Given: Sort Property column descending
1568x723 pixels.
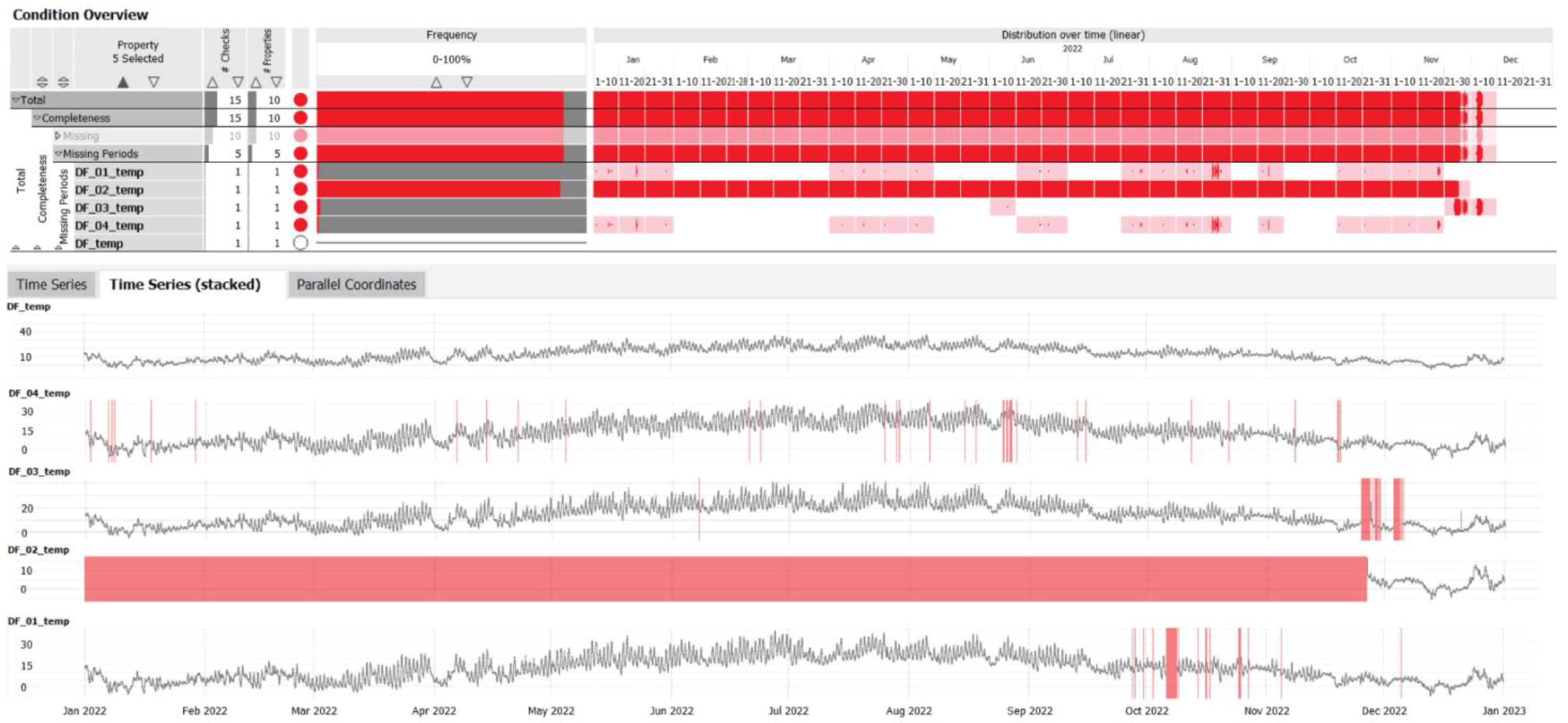Looking at the screenshot, I should 154,82.
